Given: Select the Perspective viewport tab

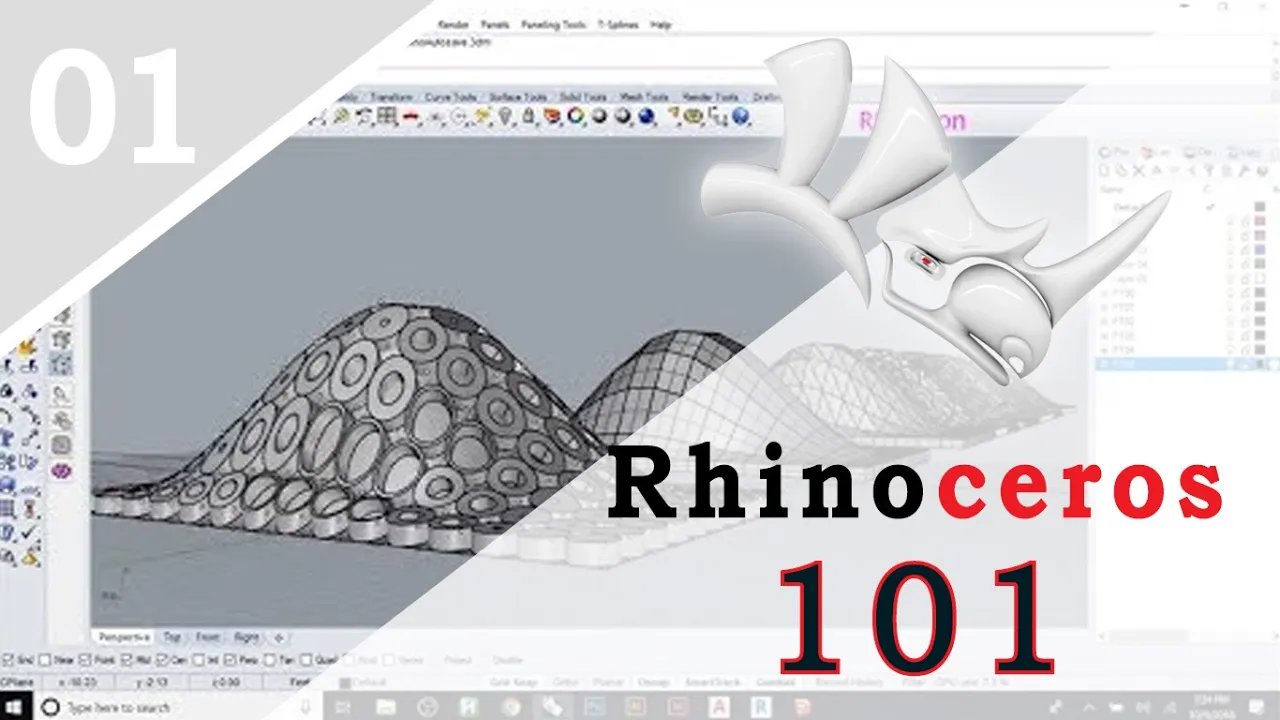Looking at the screenshot, I should click(123, 637).
